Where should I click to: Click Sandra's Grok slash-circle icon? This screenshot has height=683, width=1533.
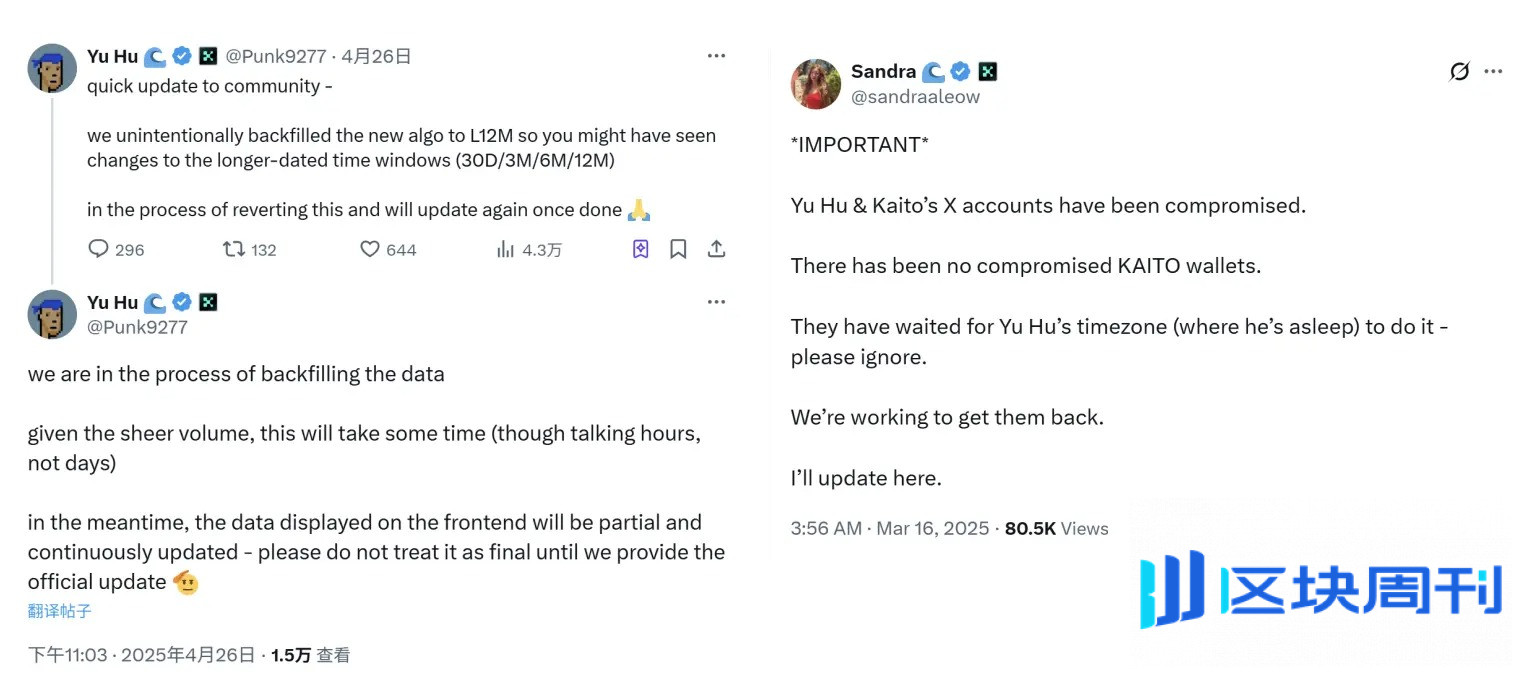tap(1460, 72)
